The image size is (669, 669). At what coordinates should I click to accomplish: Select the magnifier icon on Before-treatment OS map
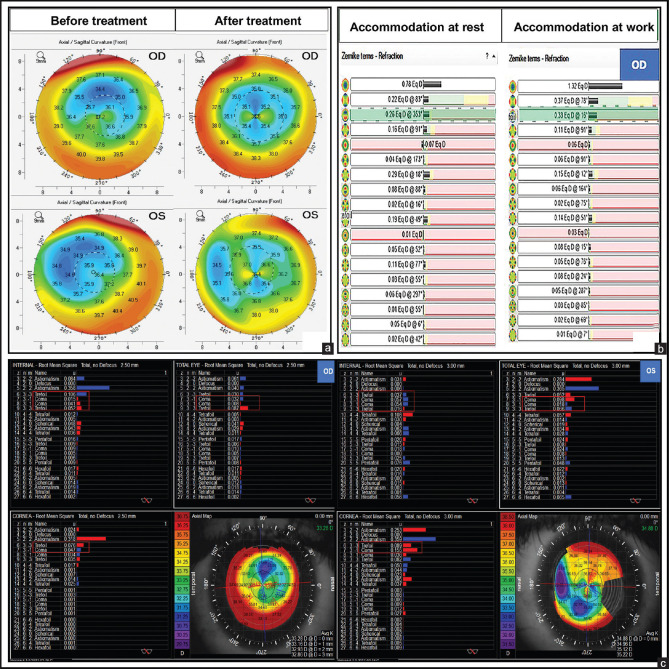pos(39,217)
